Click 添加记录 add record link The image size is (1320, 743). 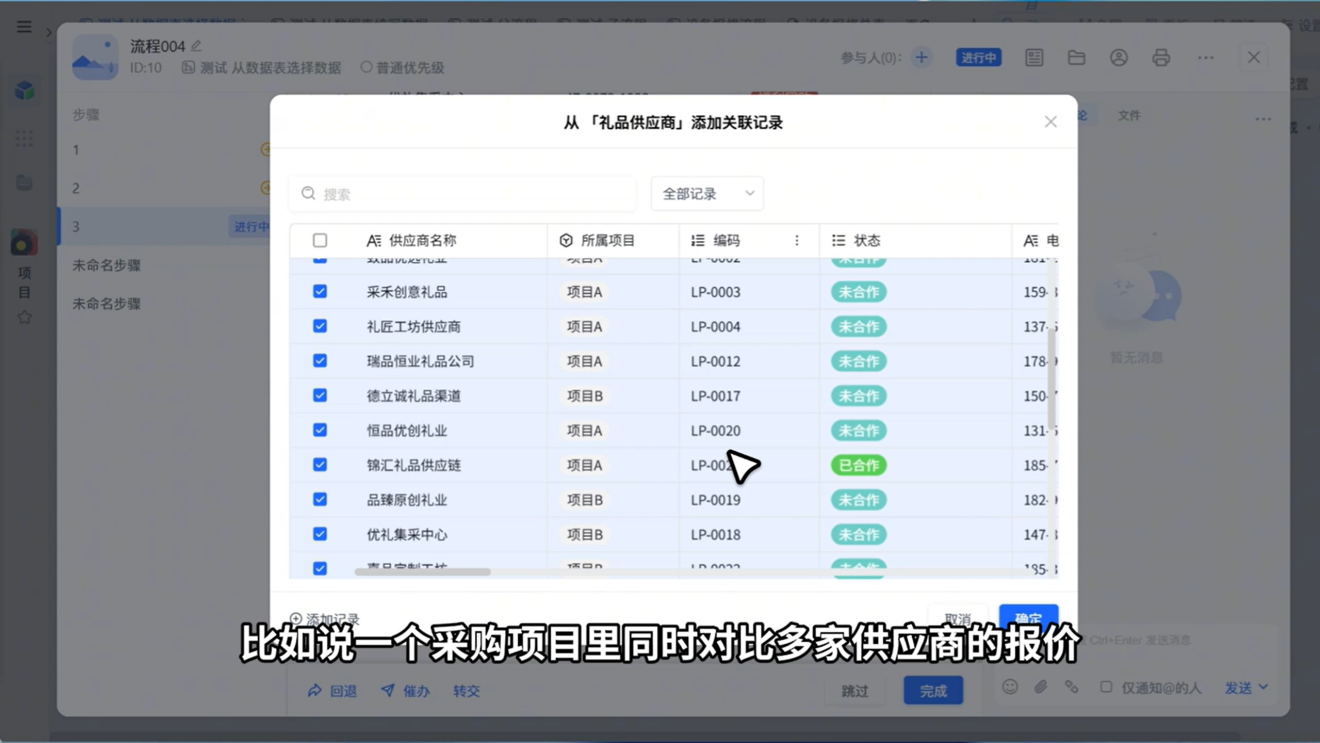pos(324,620)
